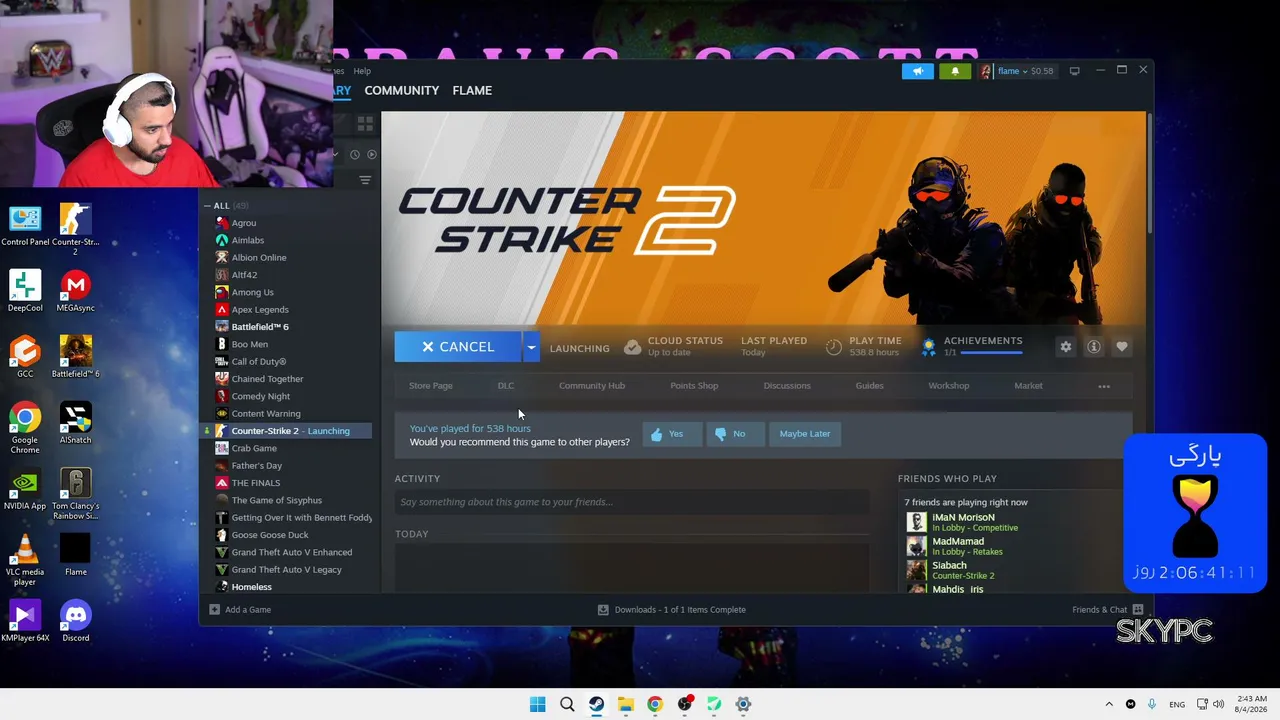
Task: Open the Market page
Action: point(1028,386)
